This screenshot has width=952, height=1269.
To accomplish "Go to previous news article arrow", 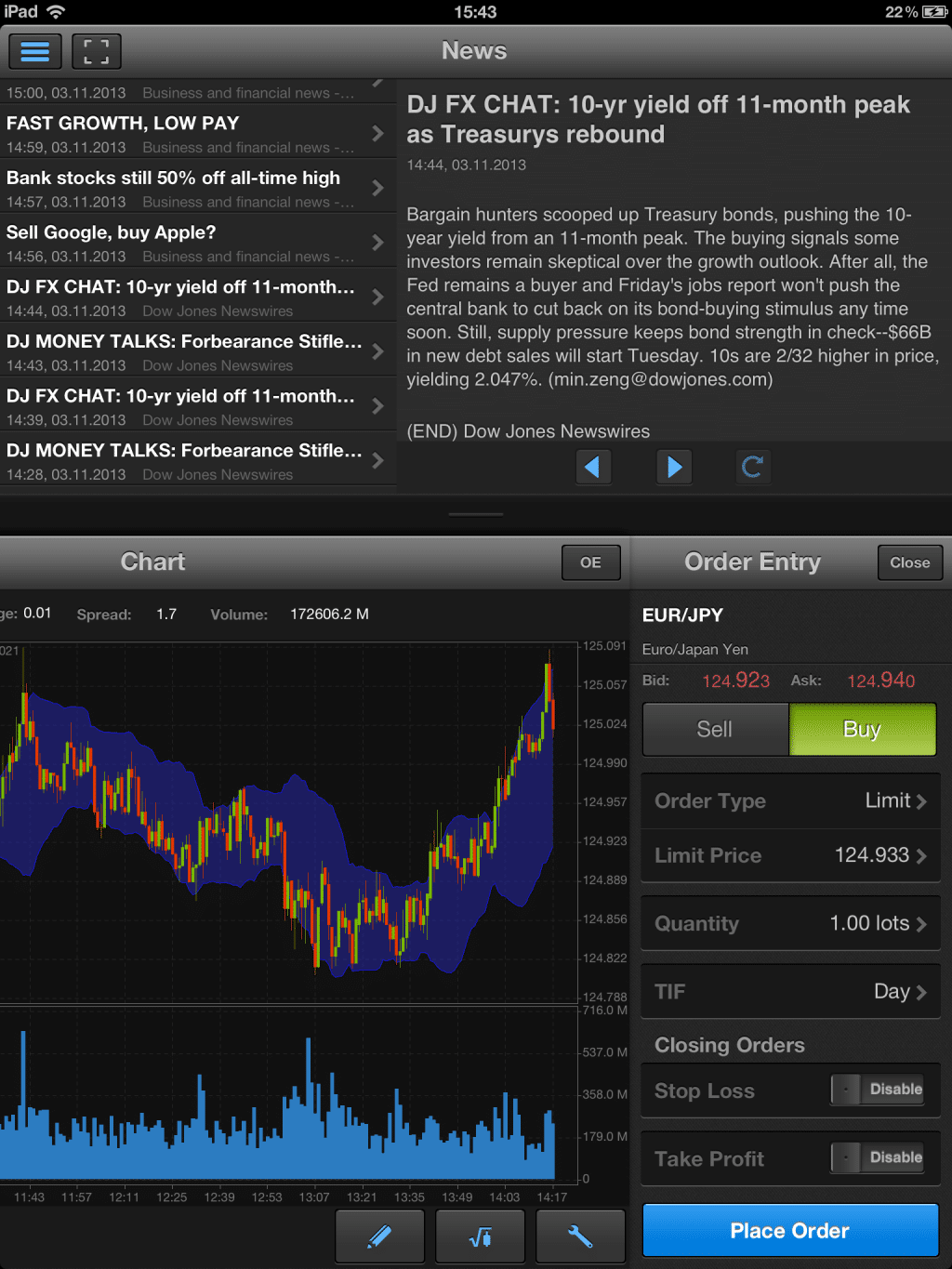I will (592, 467).
